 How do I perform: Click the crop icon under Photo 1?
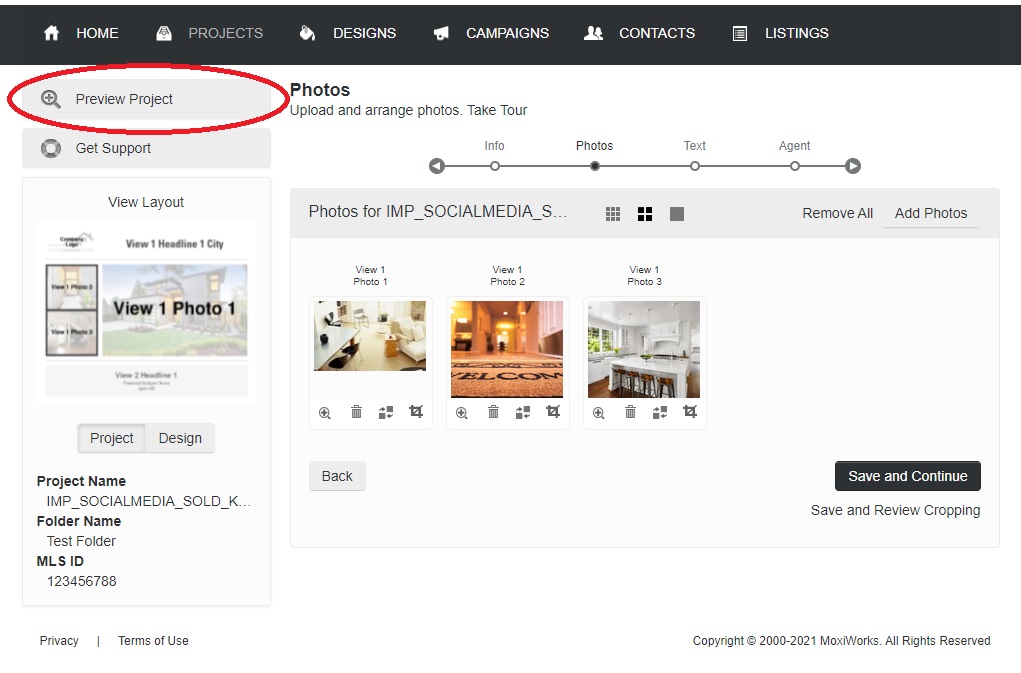416,412
